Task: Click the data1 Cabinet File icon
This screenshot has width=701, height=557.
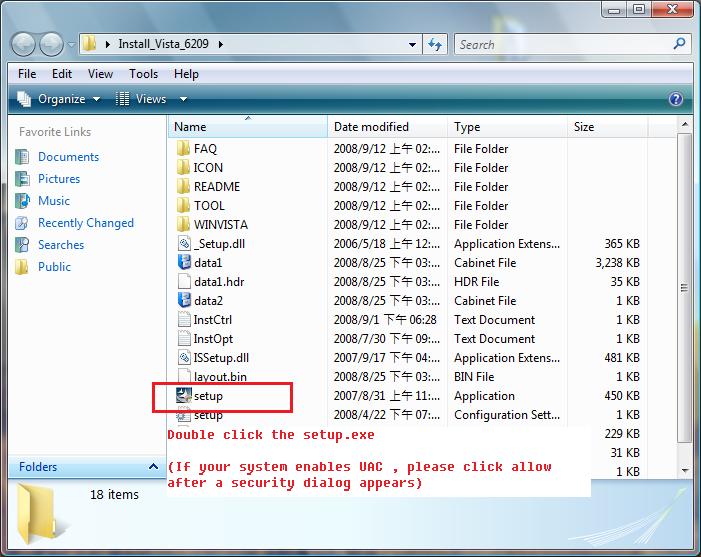Action: click(183, 263)
